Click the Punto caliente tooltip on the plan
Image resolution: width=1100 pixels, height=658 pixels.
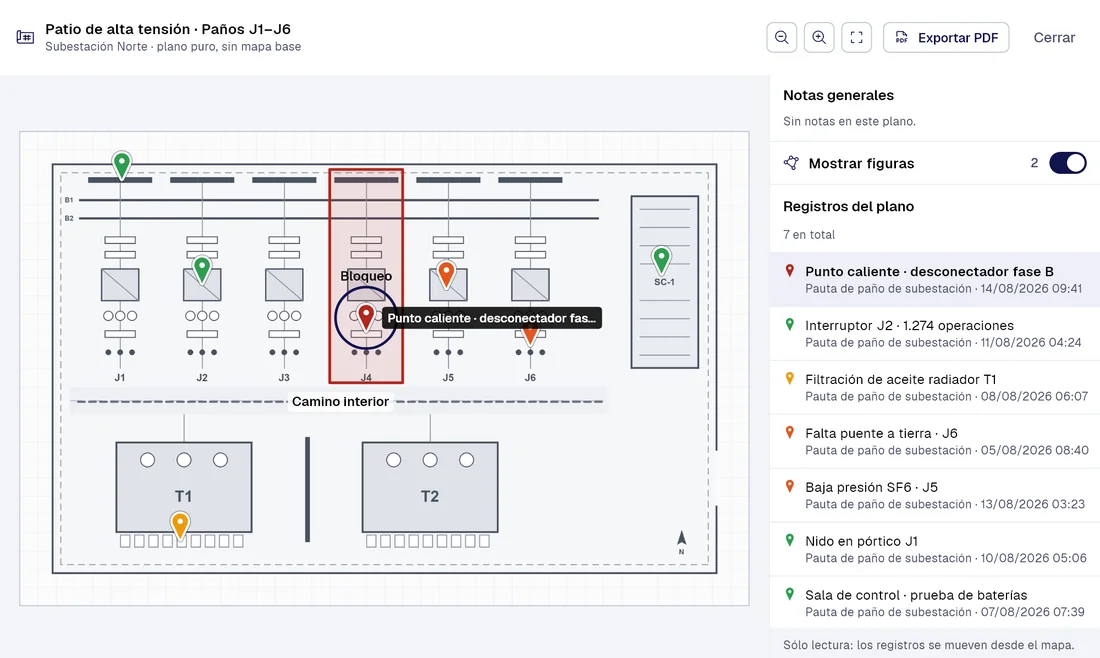click(492, 318)
